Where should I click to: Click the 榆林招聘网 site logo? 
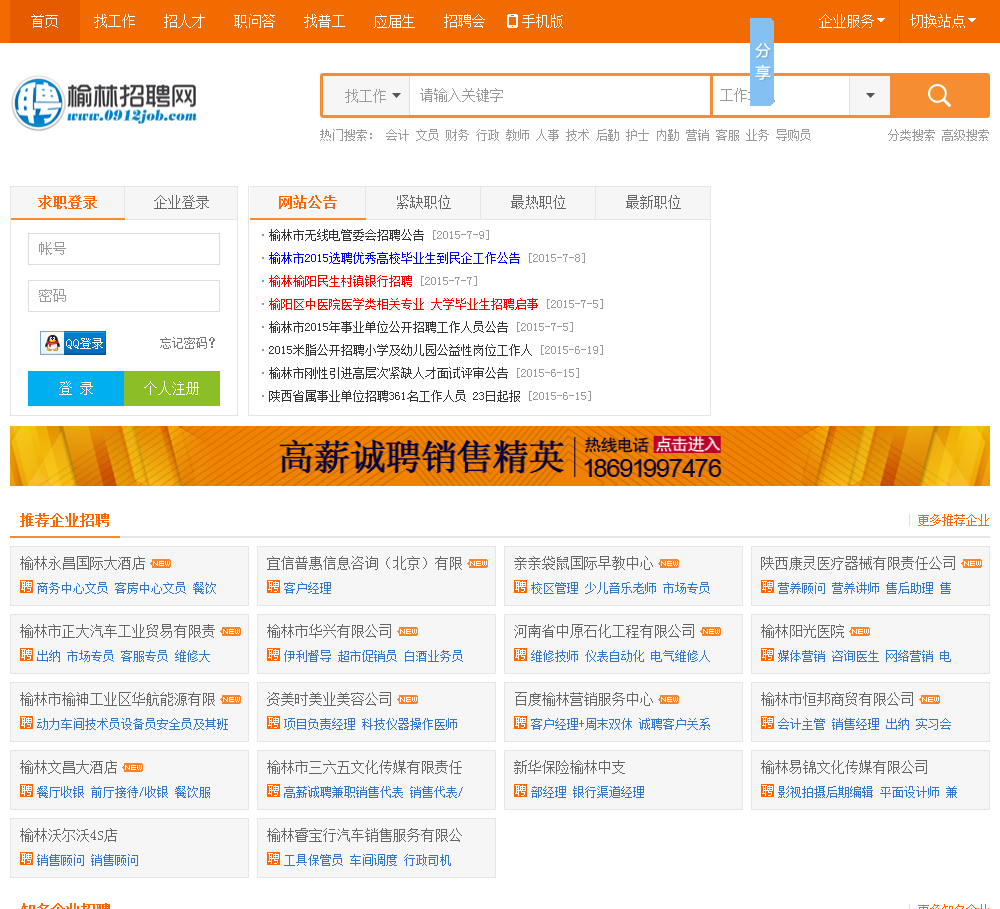104,103
